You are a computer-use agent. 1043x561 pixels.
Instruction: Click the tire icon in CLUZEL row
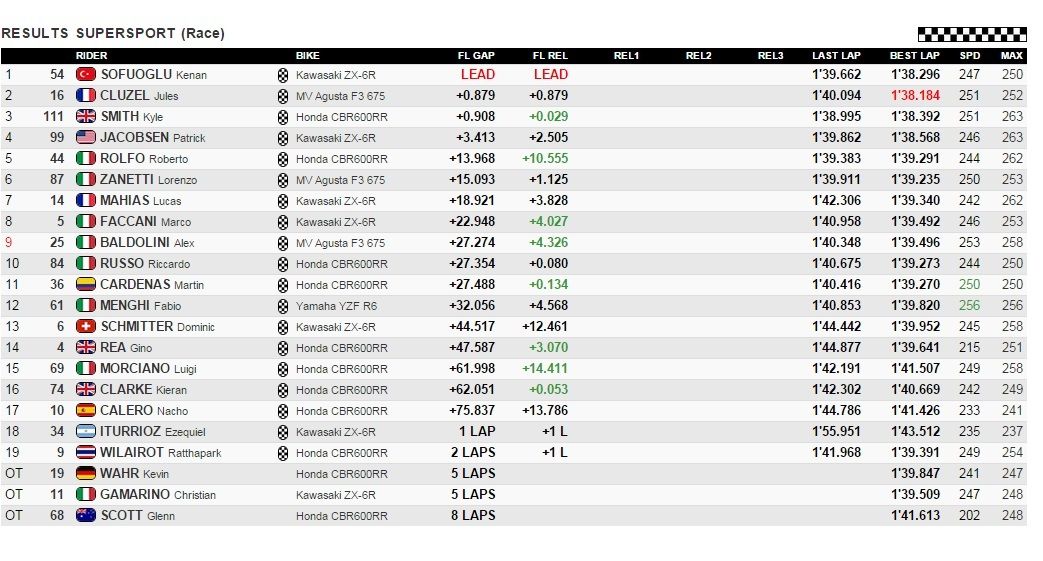pyautogui.click(x=283, y=96)
